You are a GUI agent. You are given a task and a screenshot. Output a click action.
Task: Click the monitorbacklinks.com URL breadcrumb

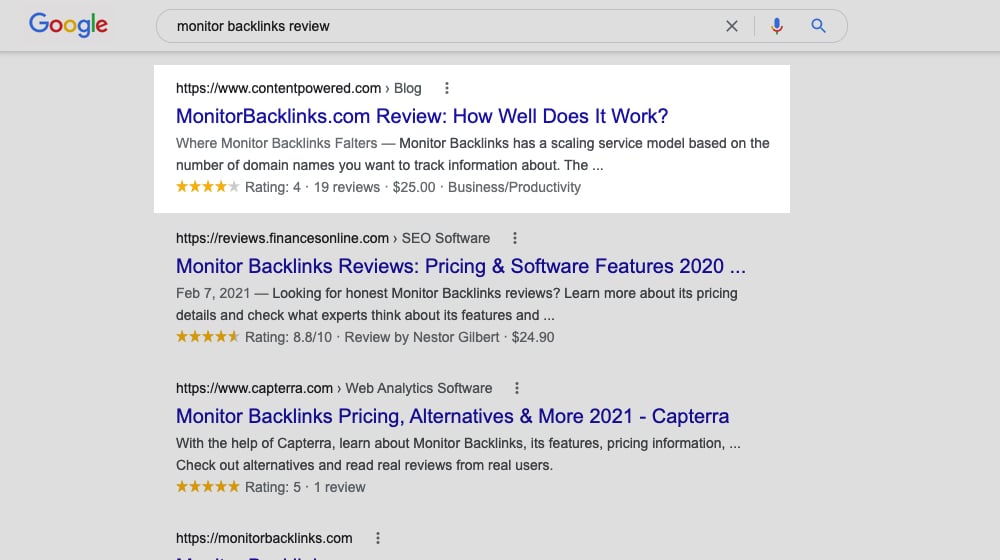[x=264, y=538]
